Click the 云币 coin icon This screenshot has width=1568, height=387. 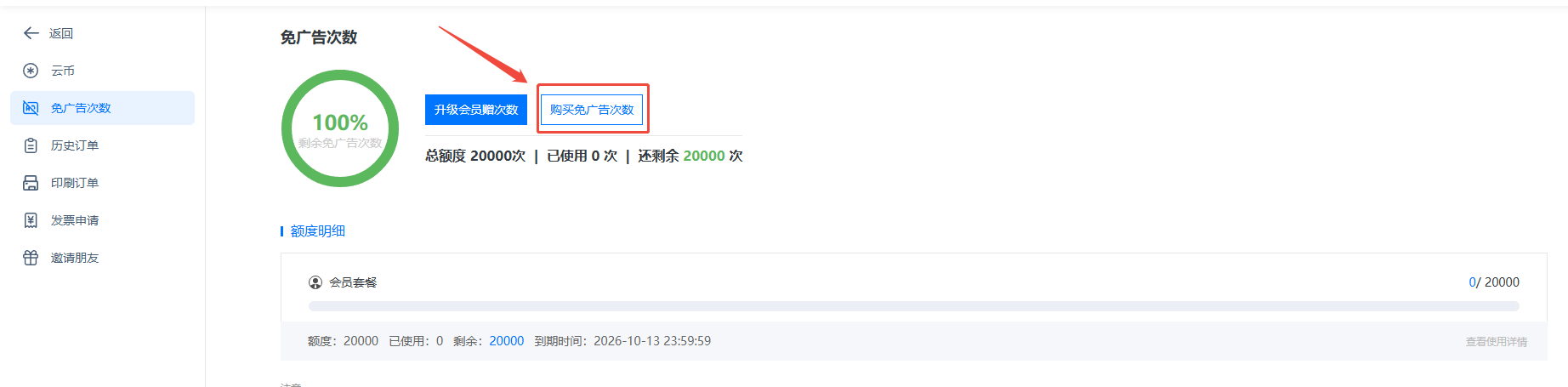pyautogui.click(x=31, y=71)
